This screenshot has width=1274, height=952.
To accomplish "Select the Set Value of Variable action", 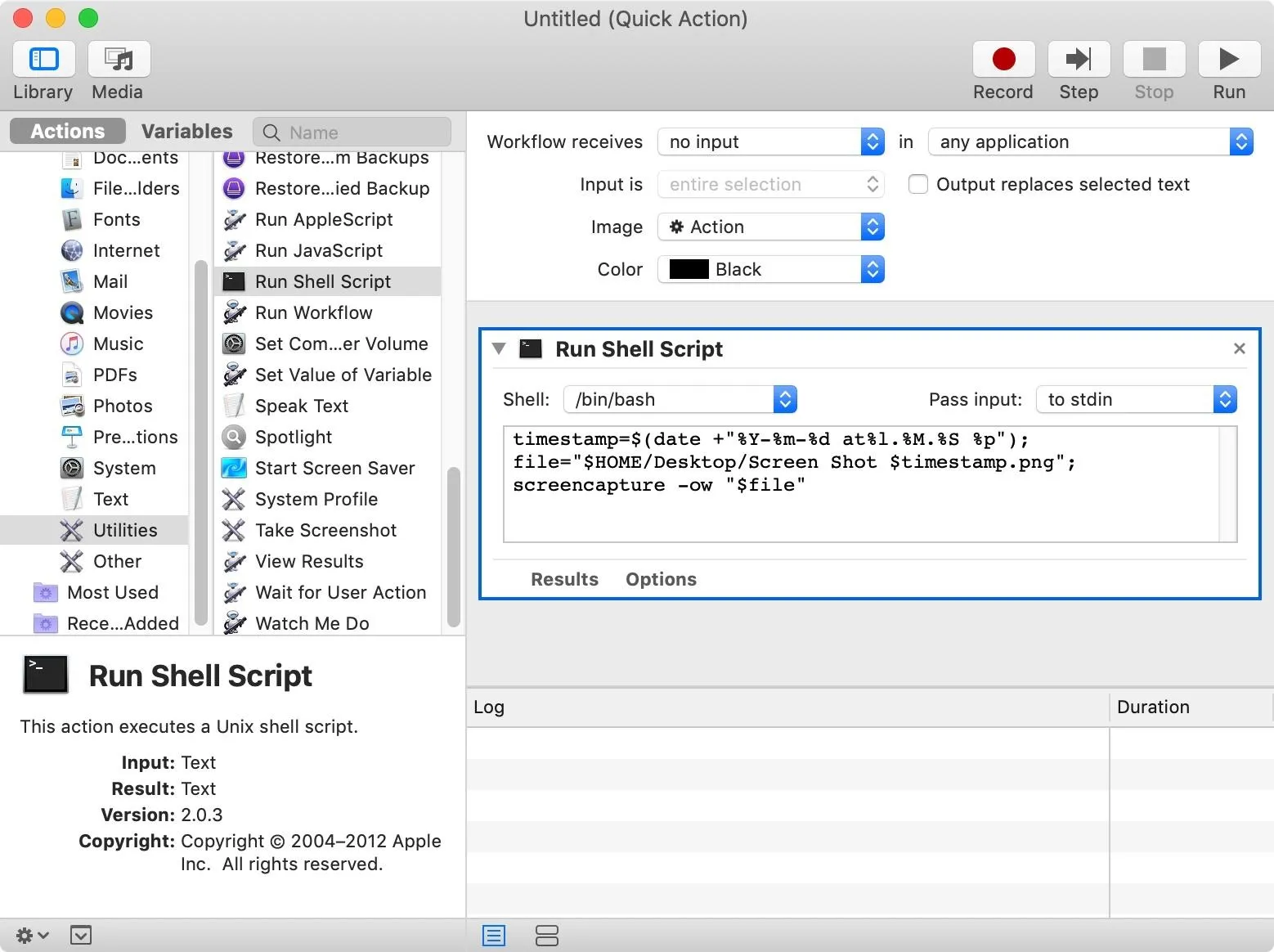I will tap(327, 375).
